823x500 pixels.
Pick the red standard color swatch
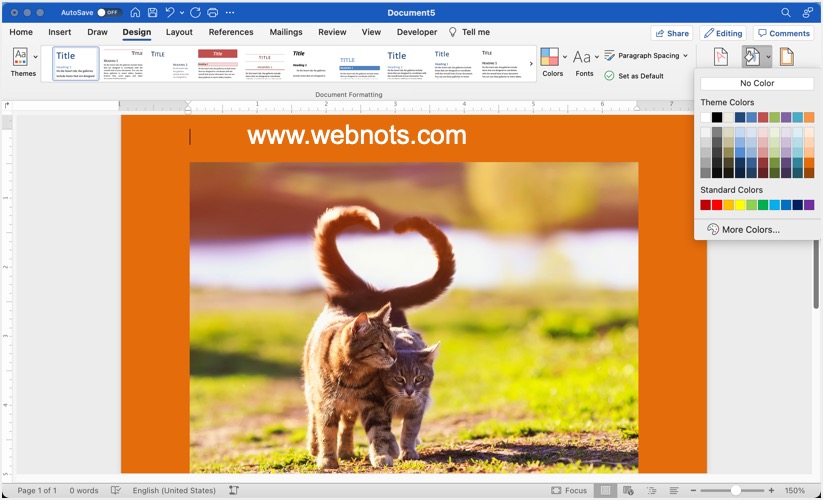tap(717, 205)
